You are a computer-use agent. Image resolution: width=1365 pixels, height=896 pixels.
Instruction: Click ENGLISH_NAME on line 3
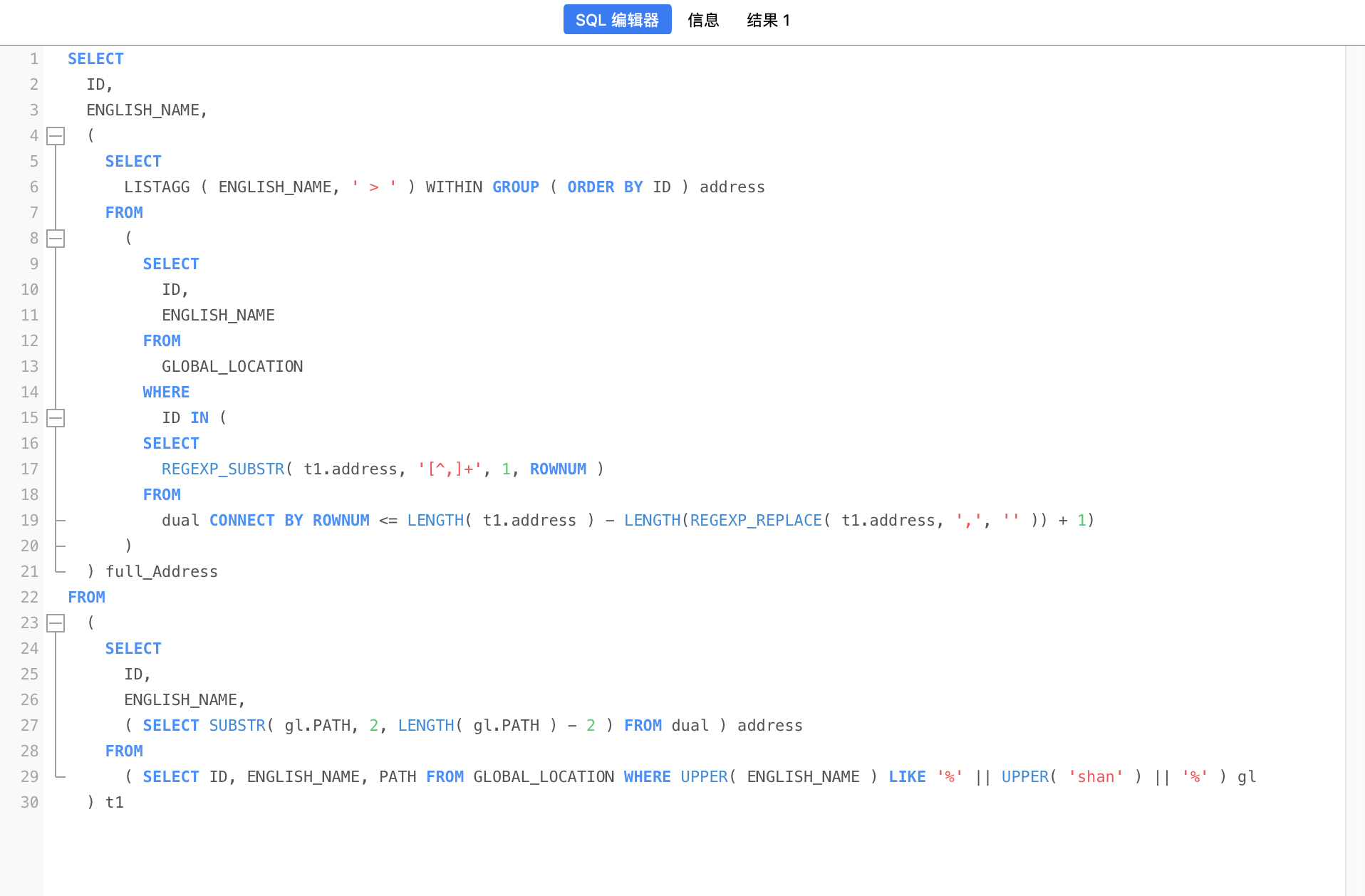[x=142, y=110]
